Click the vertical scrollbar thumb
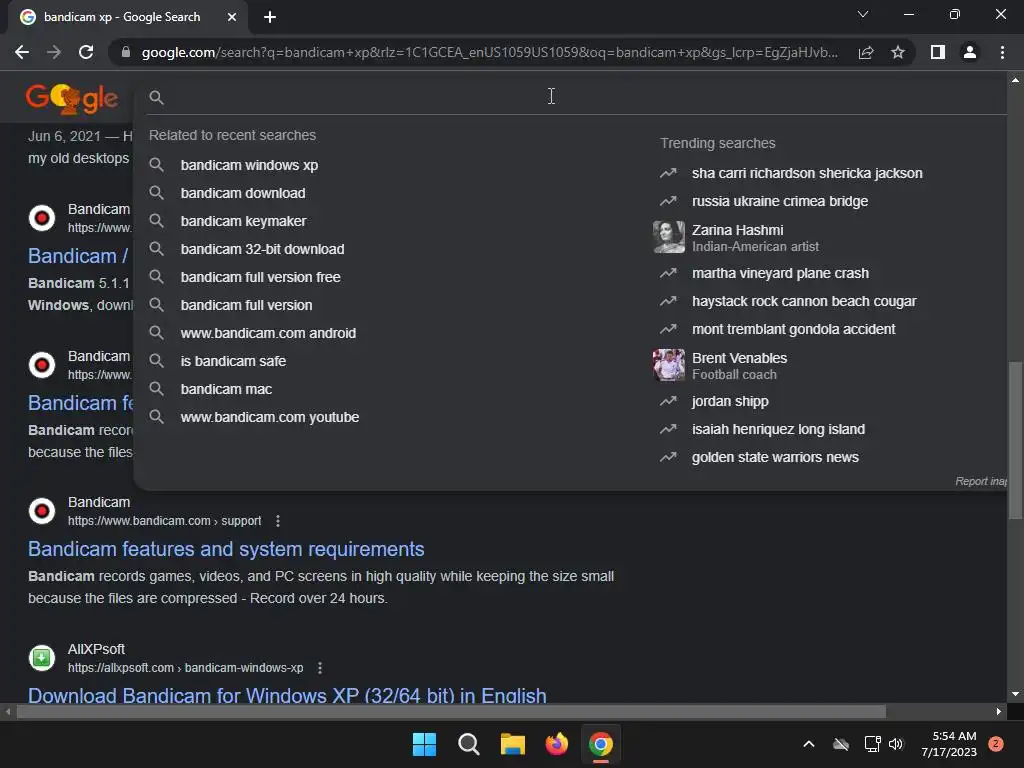This screenshot has width=1024, height=768. point(1016,440)
